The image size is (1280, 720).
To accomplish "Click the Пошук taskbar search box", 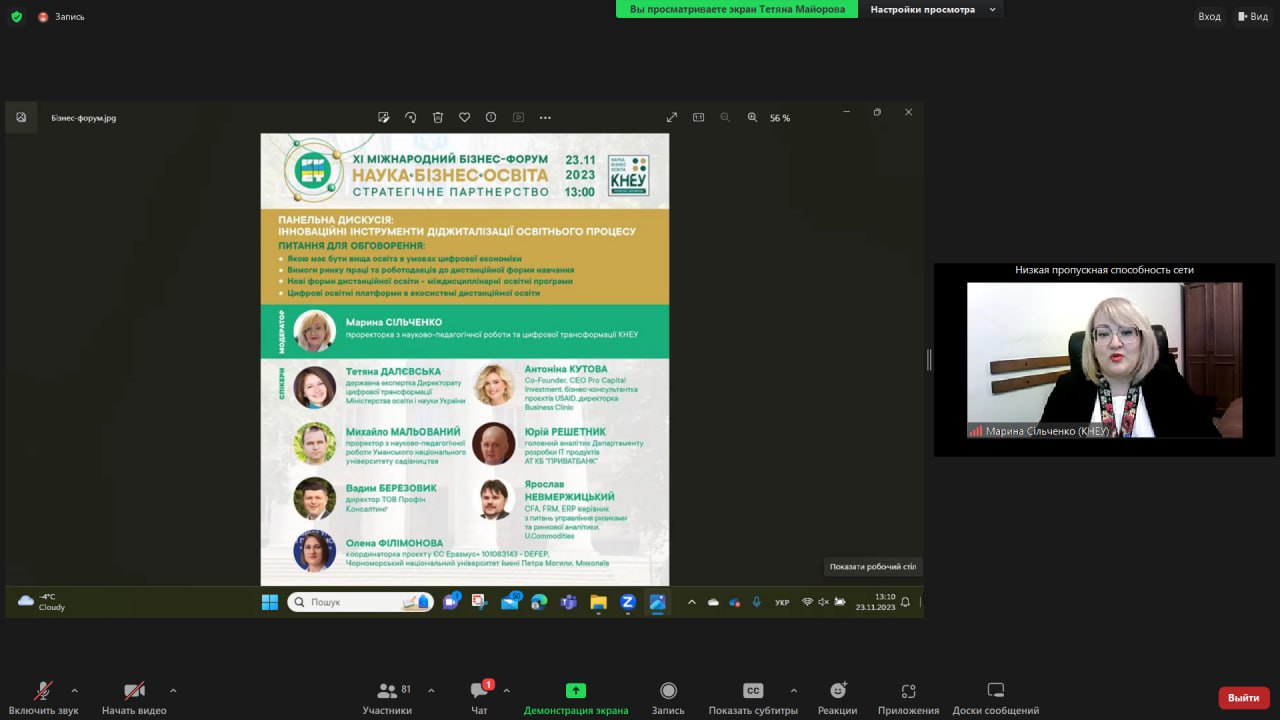I will [x=361, y=602].
